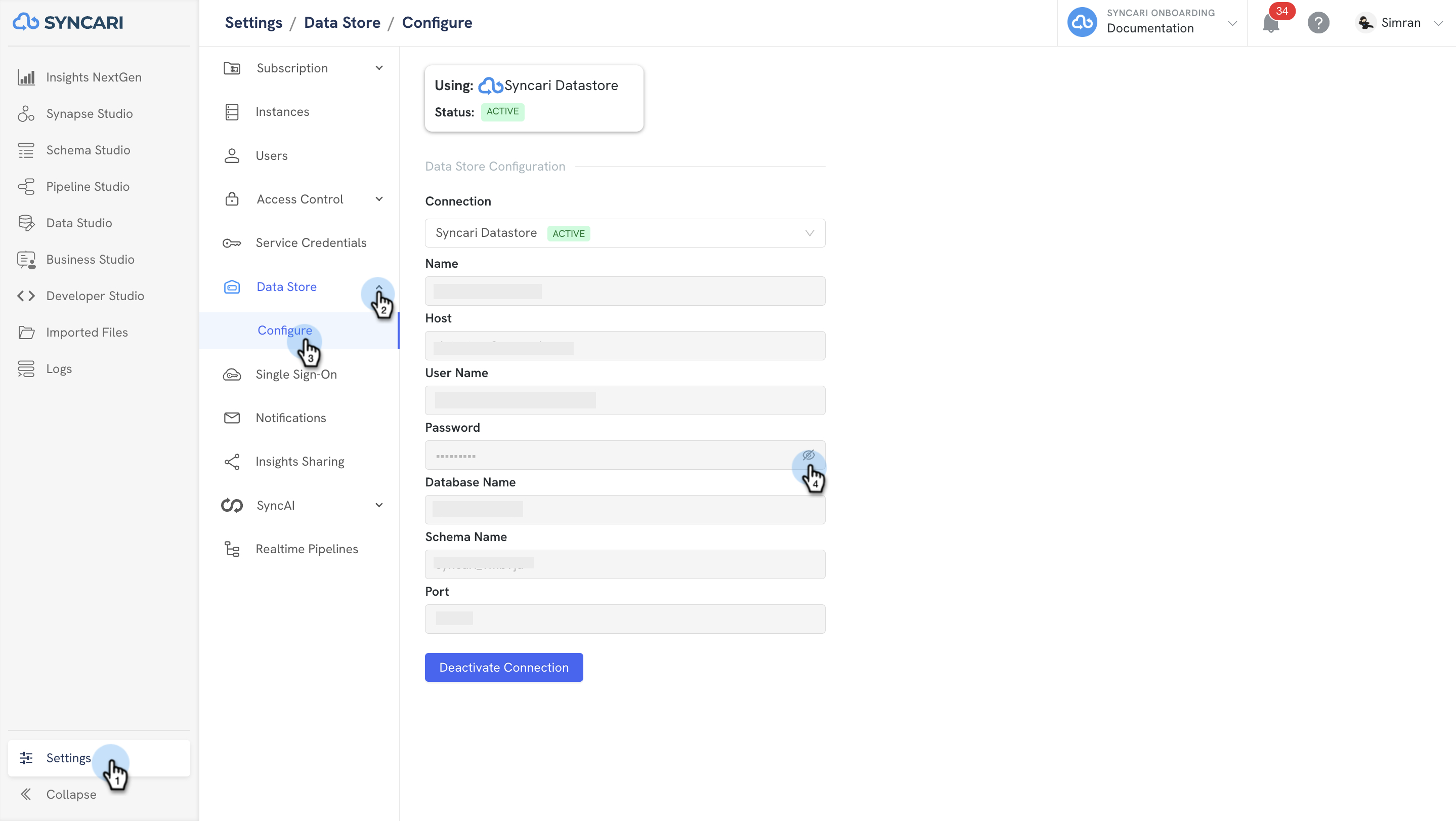Collapse the Data Store section chevron
This screenshot has width=1456, height=821.
coord(379,287)
